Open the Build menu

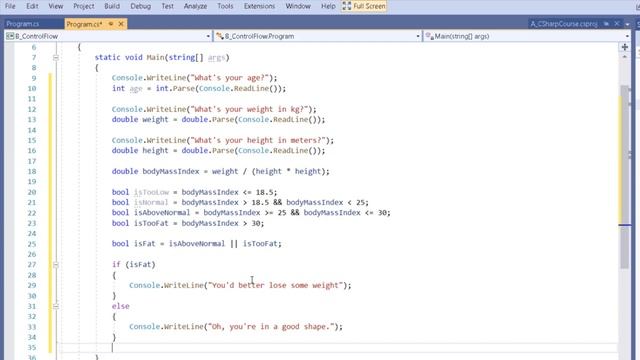(112, 6)
